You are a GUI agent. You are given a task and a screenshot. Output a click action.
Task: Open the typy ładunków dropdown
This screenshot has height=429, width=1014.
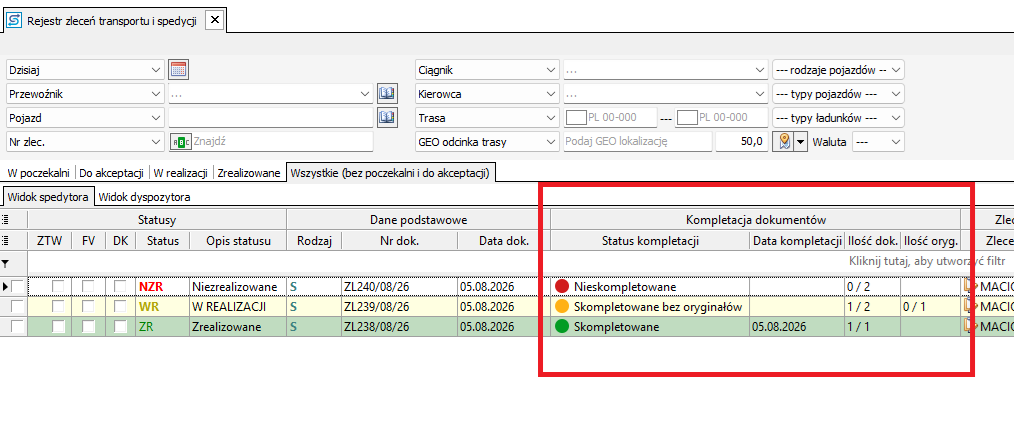838,118
